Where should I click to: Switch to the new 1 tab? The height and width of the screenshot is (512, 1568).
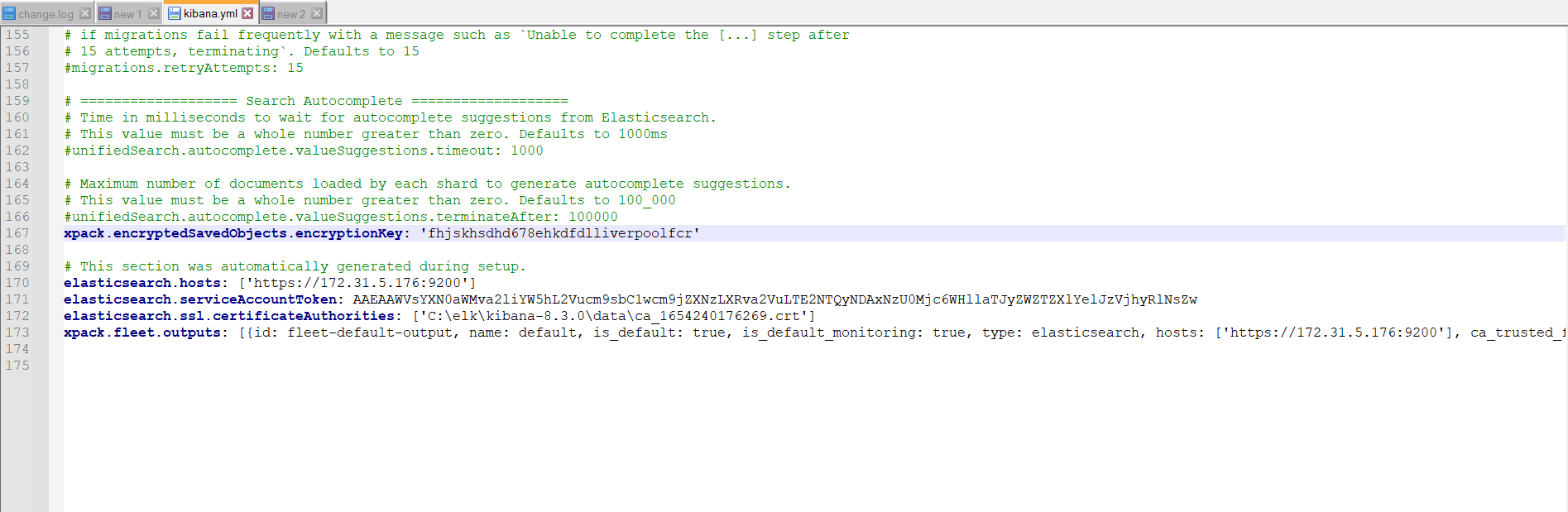click(127, 13)
